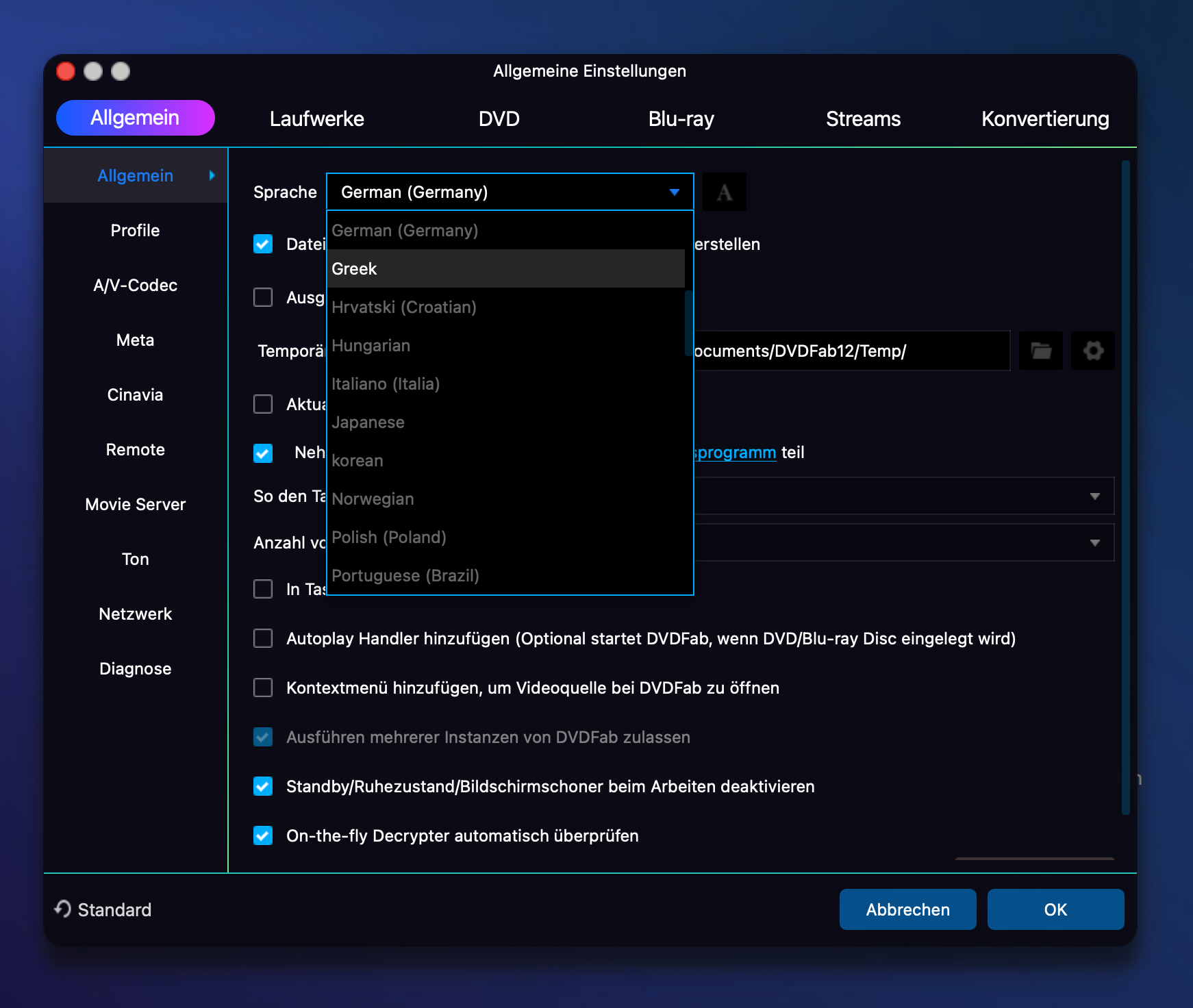
Task: Click the language list scrollbar thumb
Action: [689, 323]
